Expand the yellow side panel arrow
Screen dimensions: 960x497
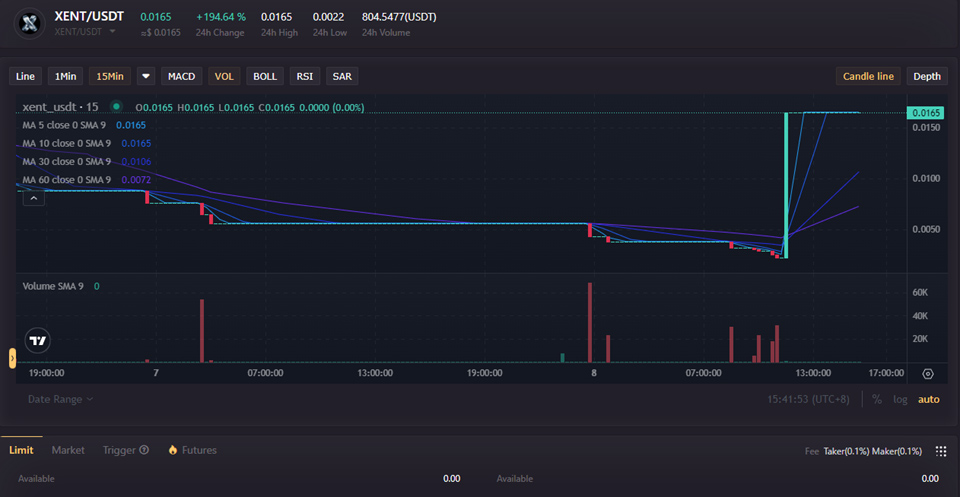click(x=13, y=358)
